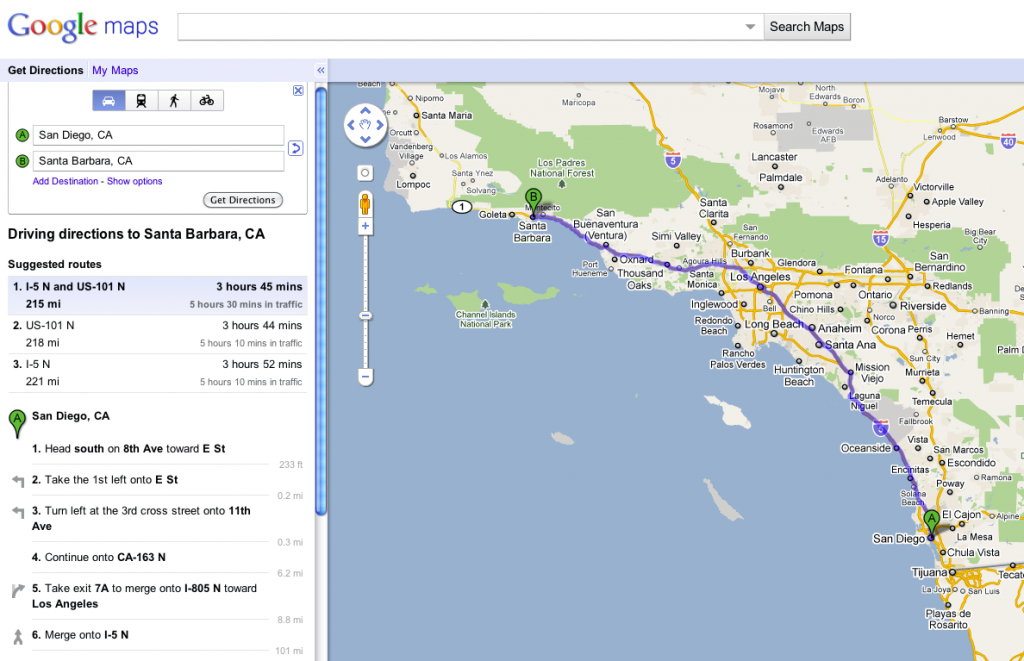Collapse the left directions panel

[320, 70]
